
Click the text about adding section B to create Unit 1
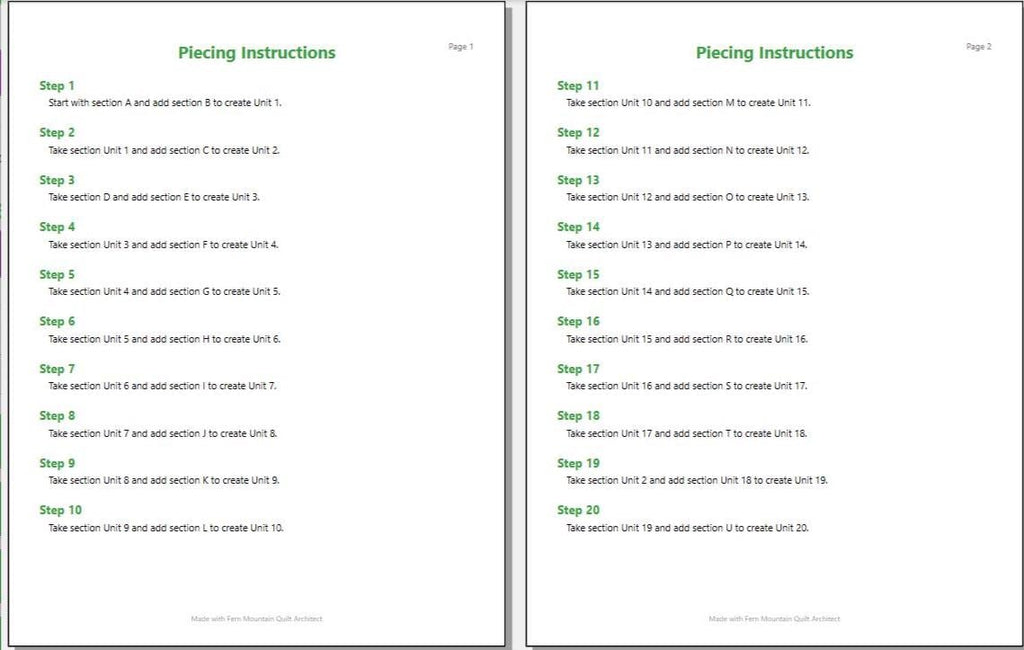click(165, 103)
